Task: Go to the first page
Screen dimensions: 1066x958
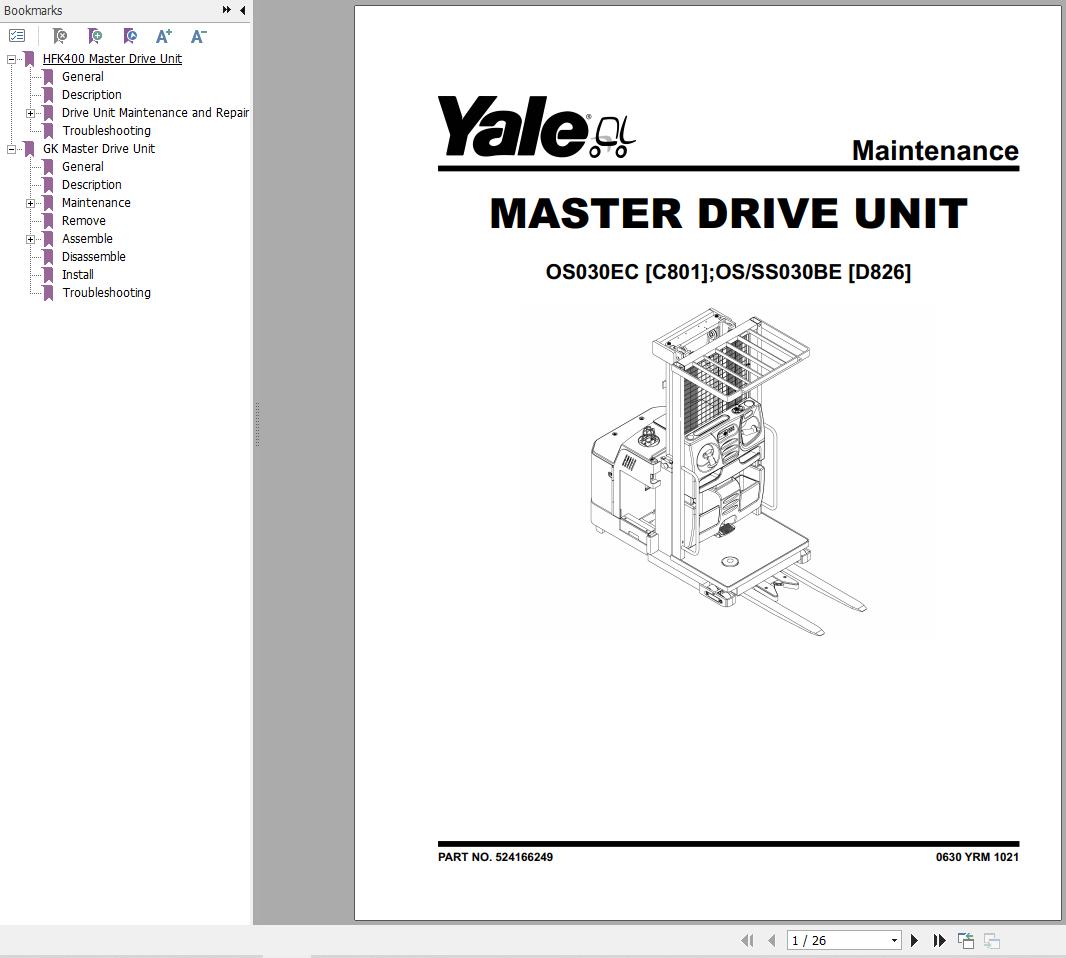Action: point(747,940)
